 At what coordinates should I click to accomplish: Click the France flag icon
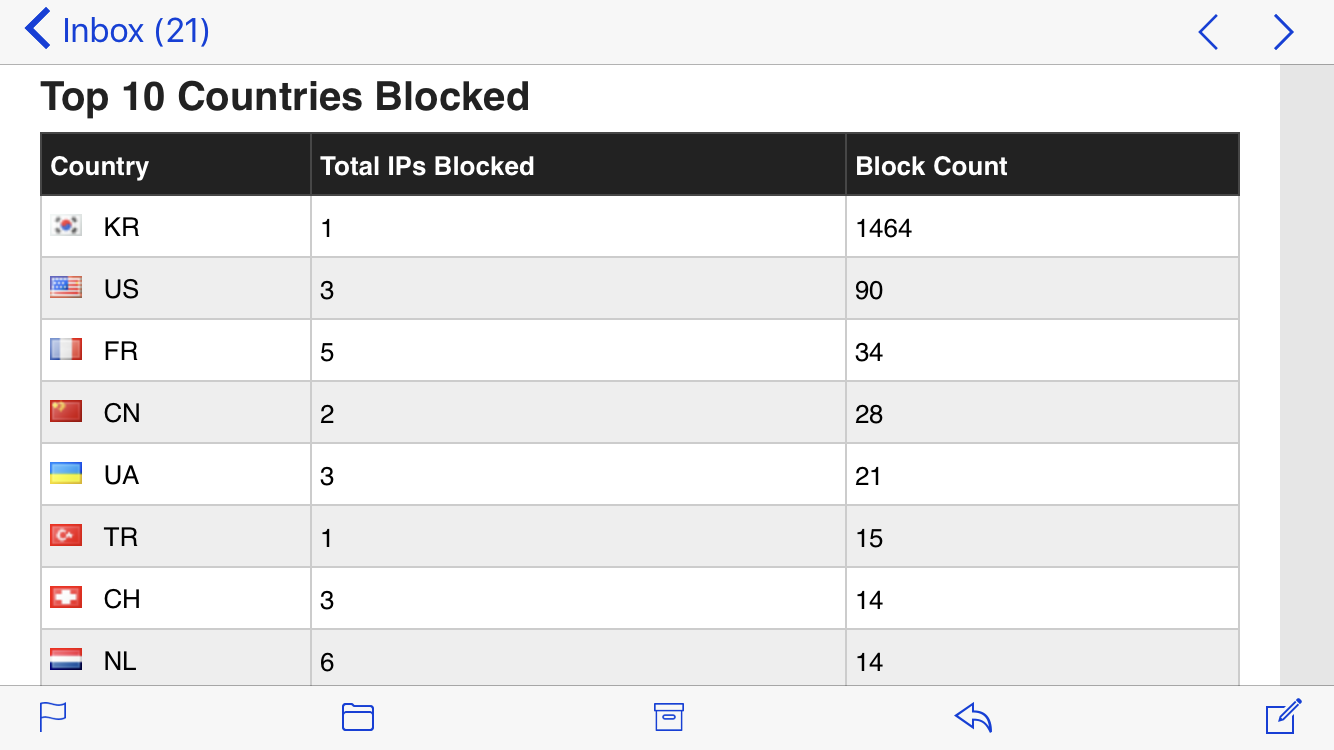[66, 350]
